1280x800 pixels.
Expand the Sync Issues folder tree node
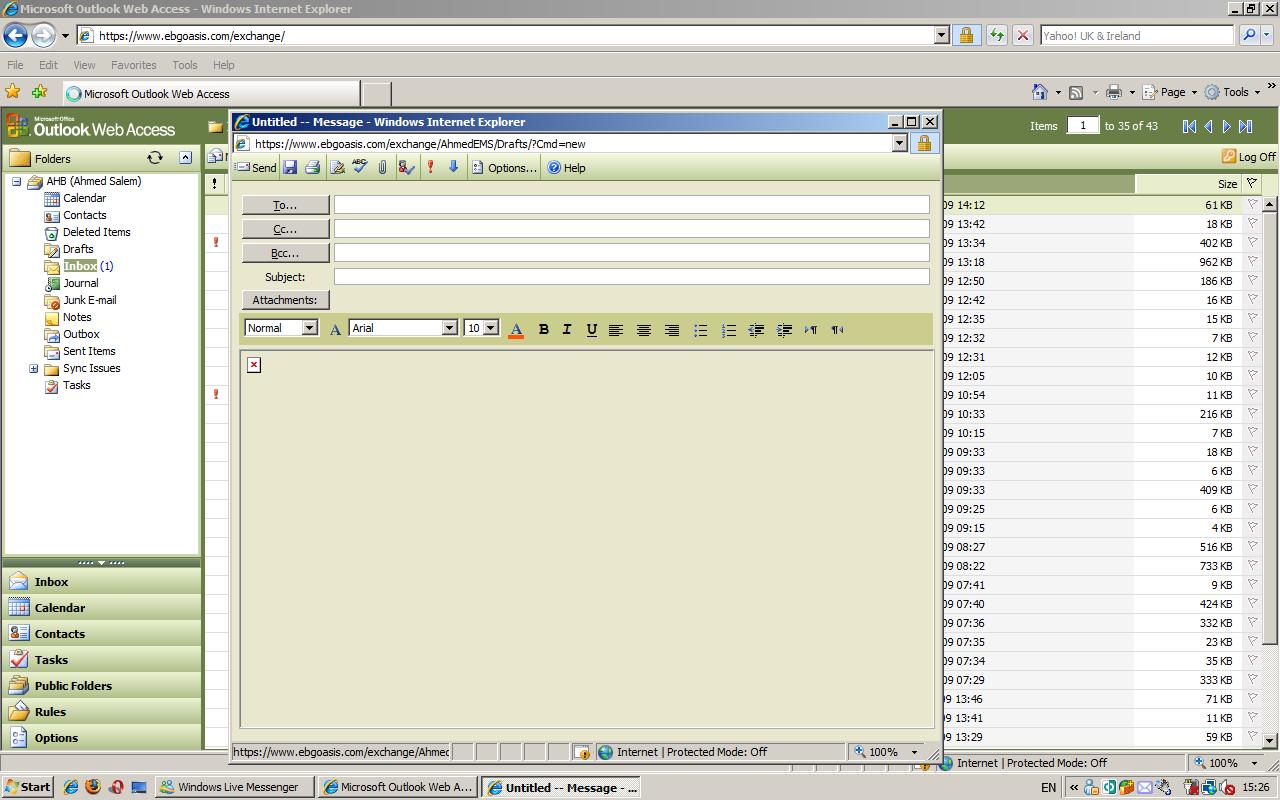tap(33, 369)
